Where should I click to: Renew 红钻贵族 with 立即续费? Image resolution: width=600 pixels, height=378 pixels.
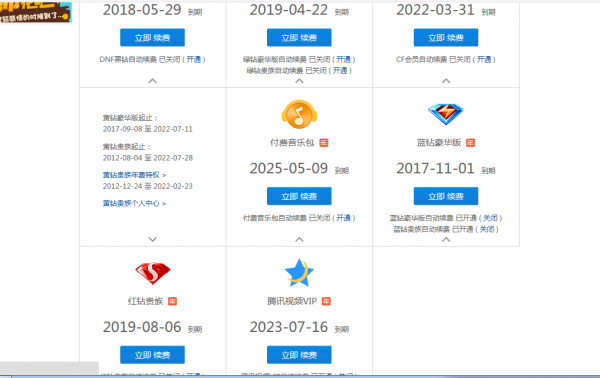click(152, 355)
